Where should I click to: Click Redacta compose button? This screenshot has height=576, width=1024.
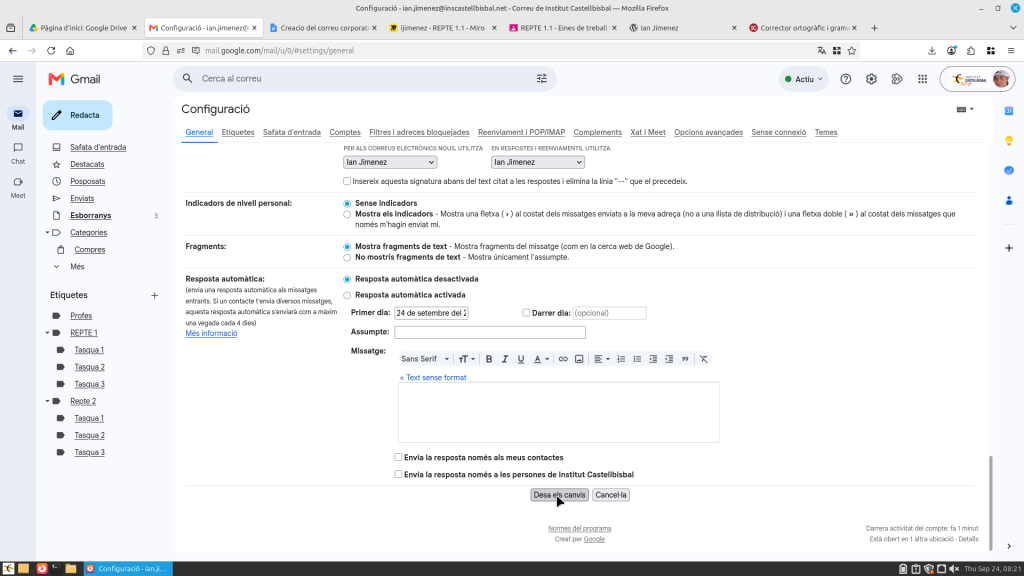pyautogui.click(x=78, y=115)
